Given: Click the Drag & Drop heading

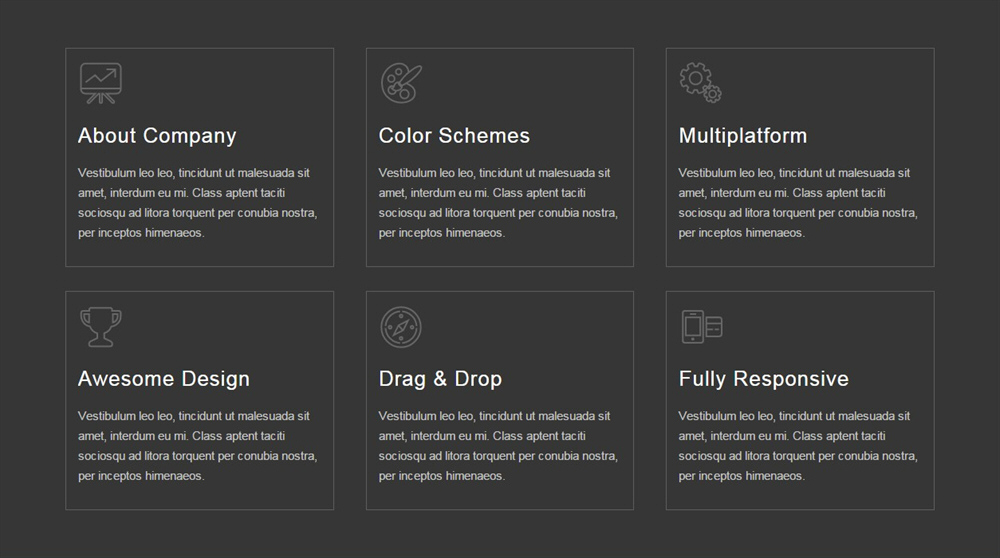Looking at the screenshot, I should (440, 379).
